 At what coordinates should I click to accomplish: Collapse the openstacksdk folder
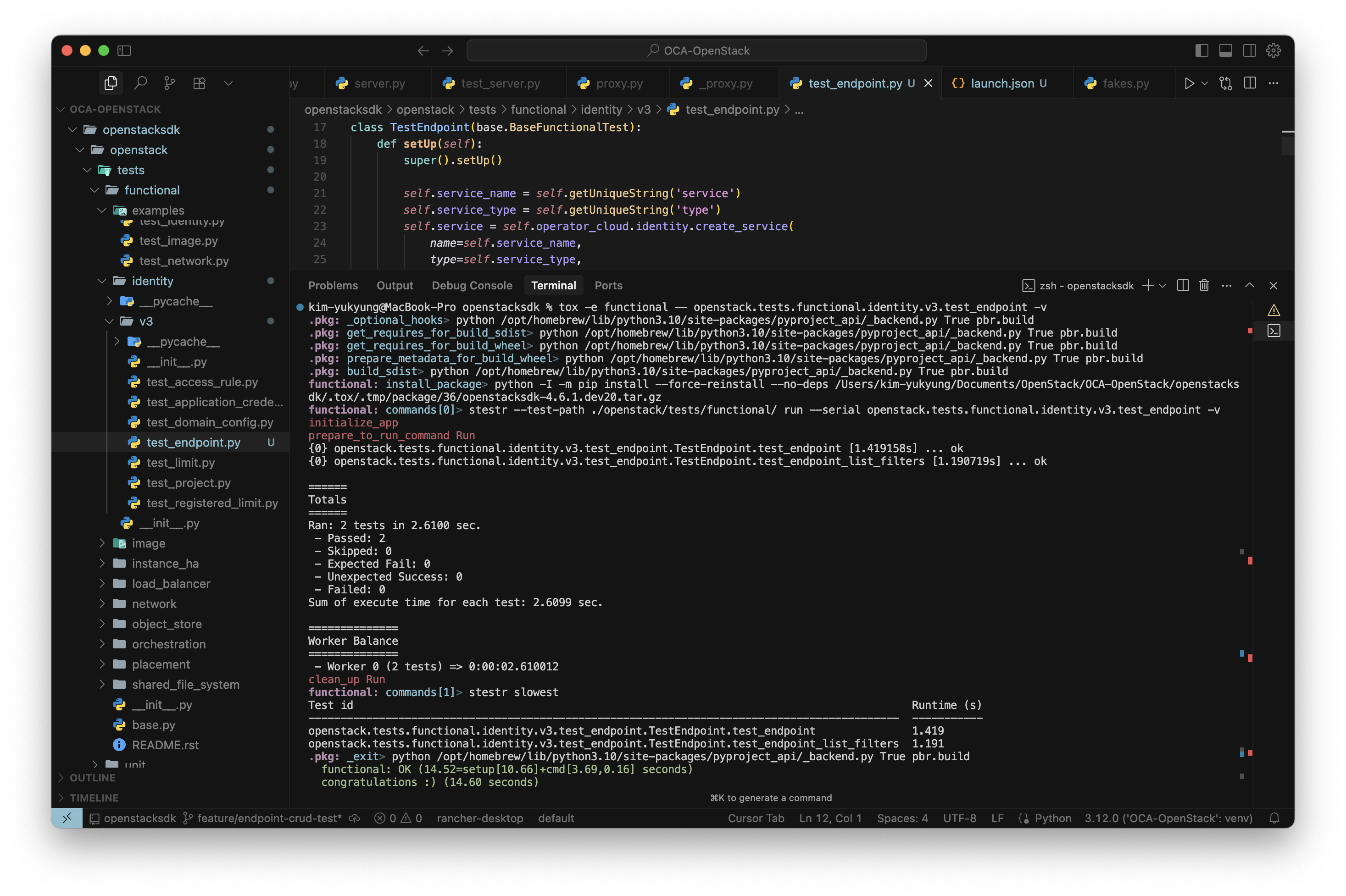(140, 130)
